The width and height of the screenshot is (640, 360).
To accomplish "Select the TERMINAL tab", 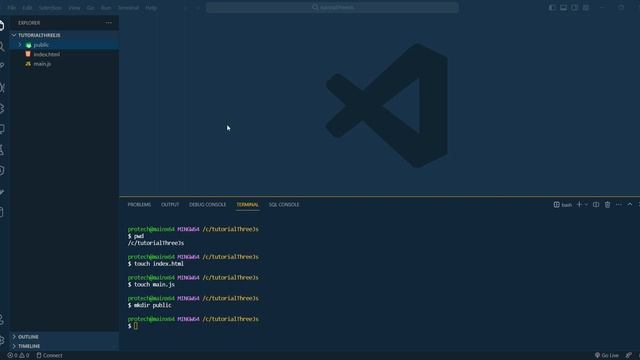I will pos(247,204).
